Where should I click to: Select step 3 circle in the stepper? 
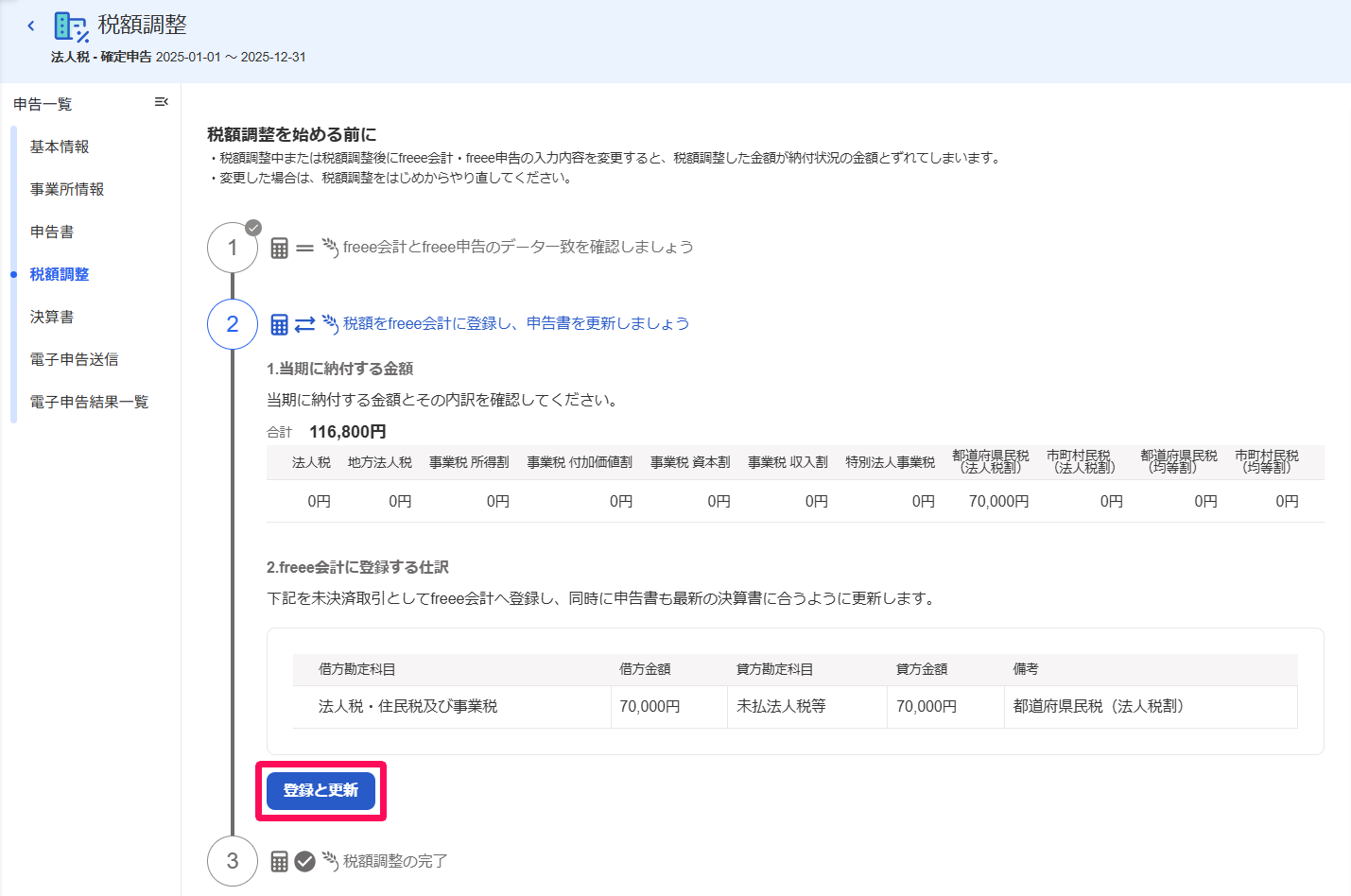point(233,861)
